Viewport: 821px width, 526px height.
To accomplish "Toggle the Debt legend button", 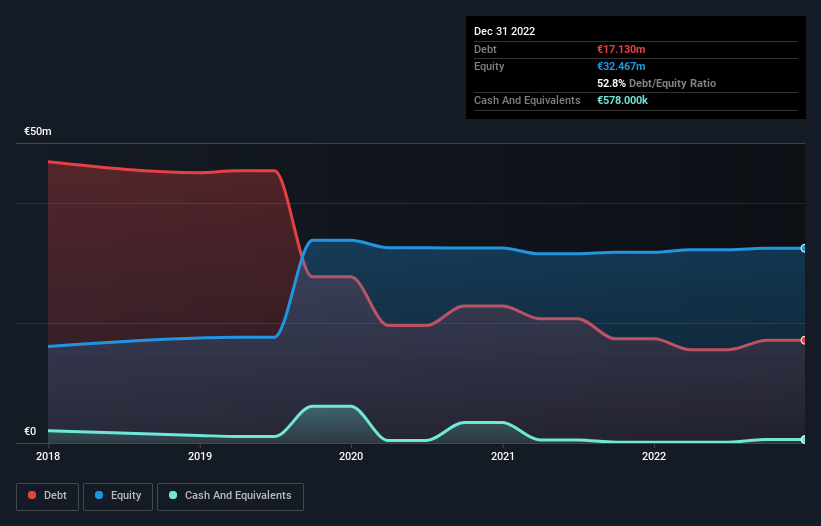I will click(x=47, y=496).
